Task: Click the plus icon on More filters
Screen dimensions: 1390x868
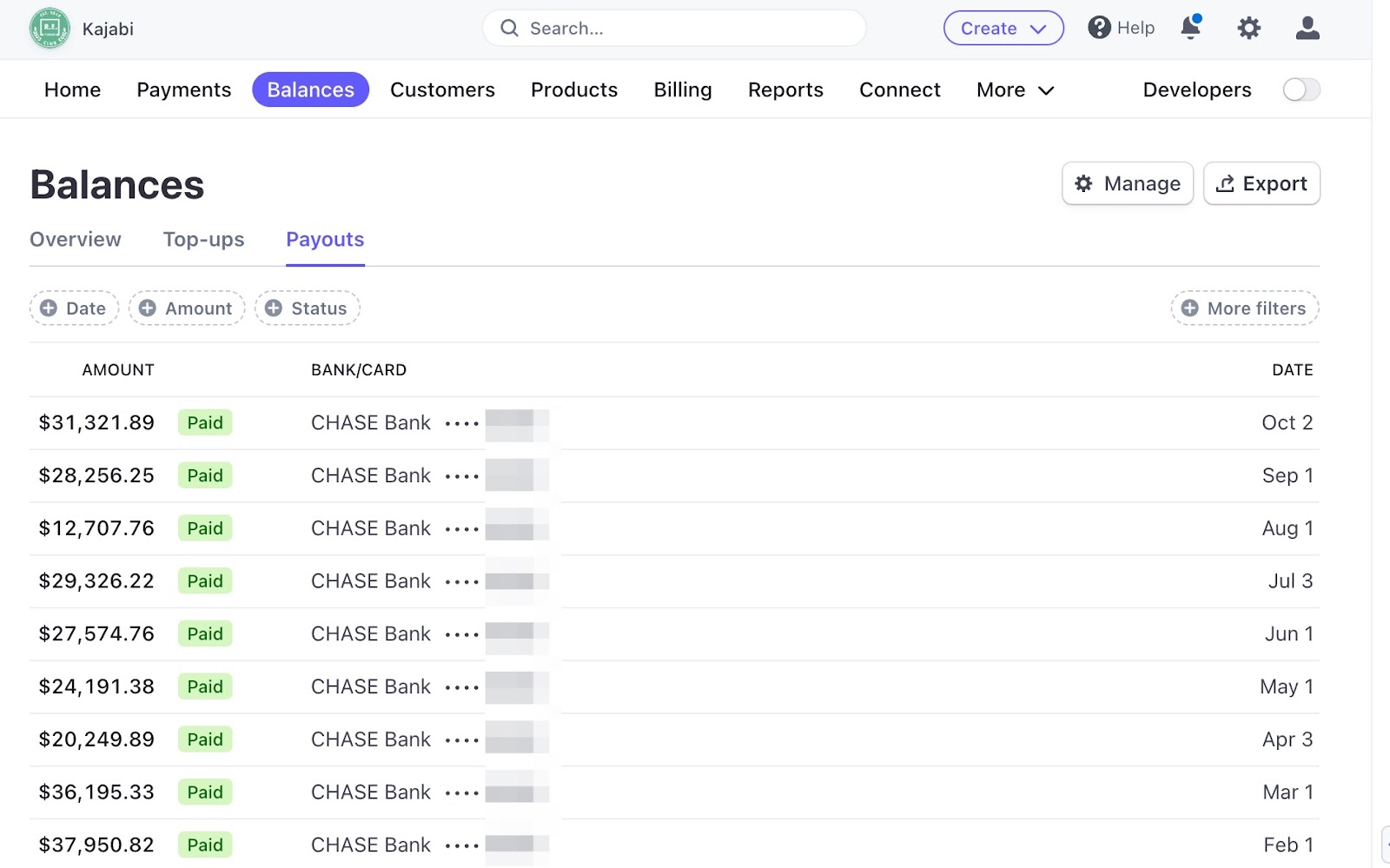Action: 1189,308
